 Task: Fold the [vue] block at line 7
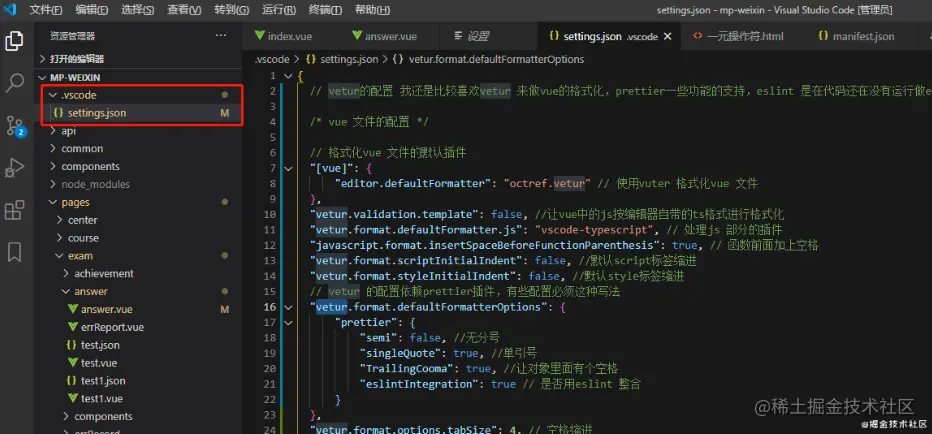click(x=288, y=168)
